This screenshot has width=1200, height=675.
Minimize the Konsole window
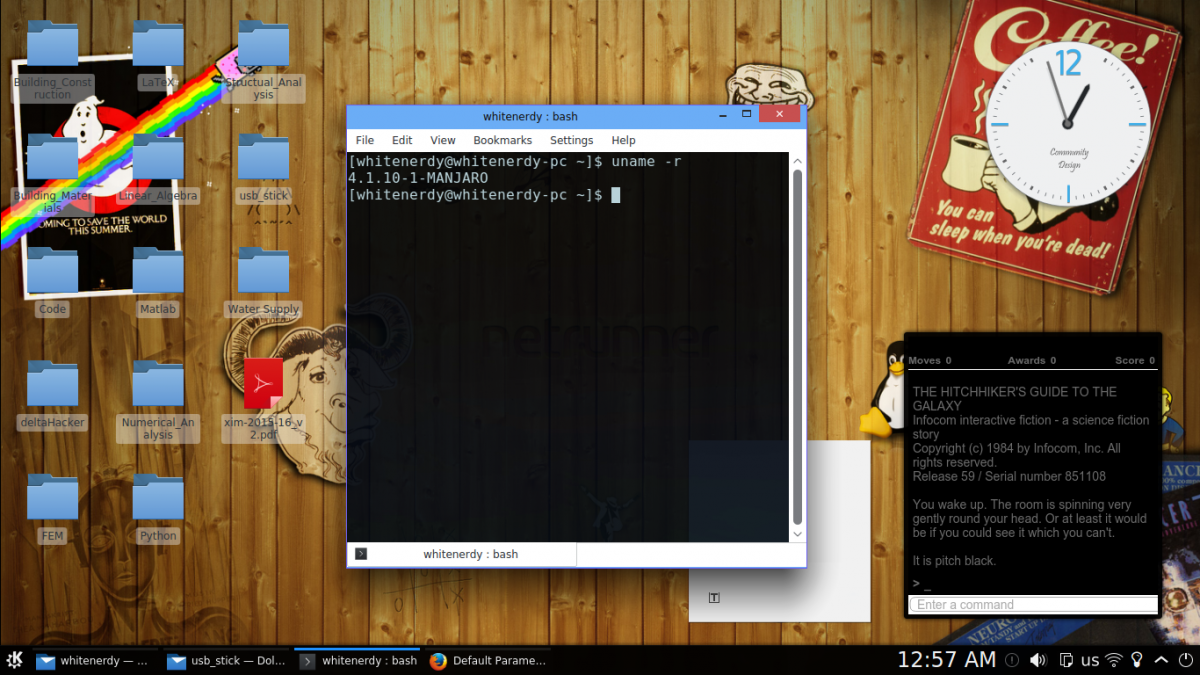(723, 115)
